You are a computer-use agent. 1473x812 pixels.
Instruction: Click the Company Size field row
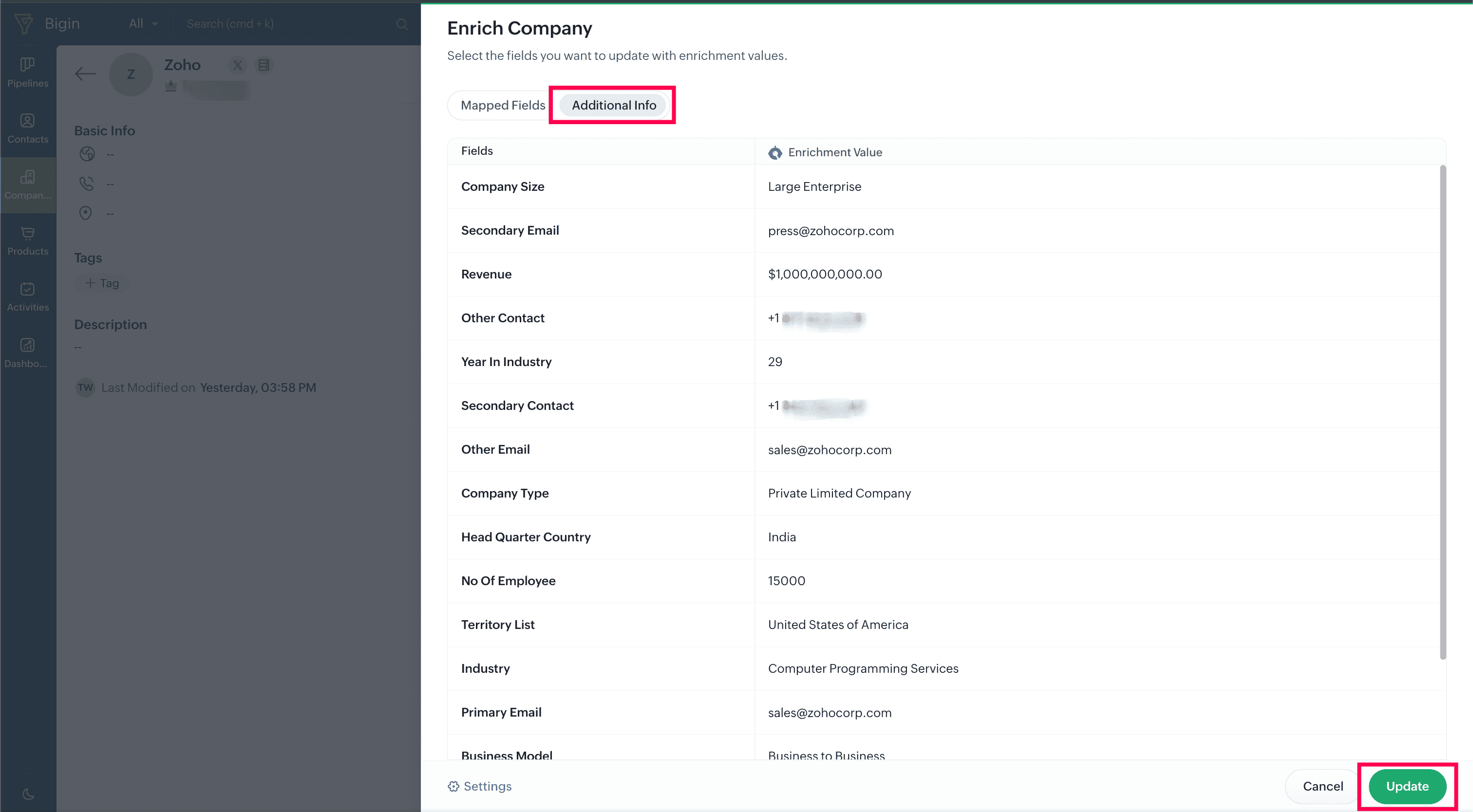pos(601,186)
